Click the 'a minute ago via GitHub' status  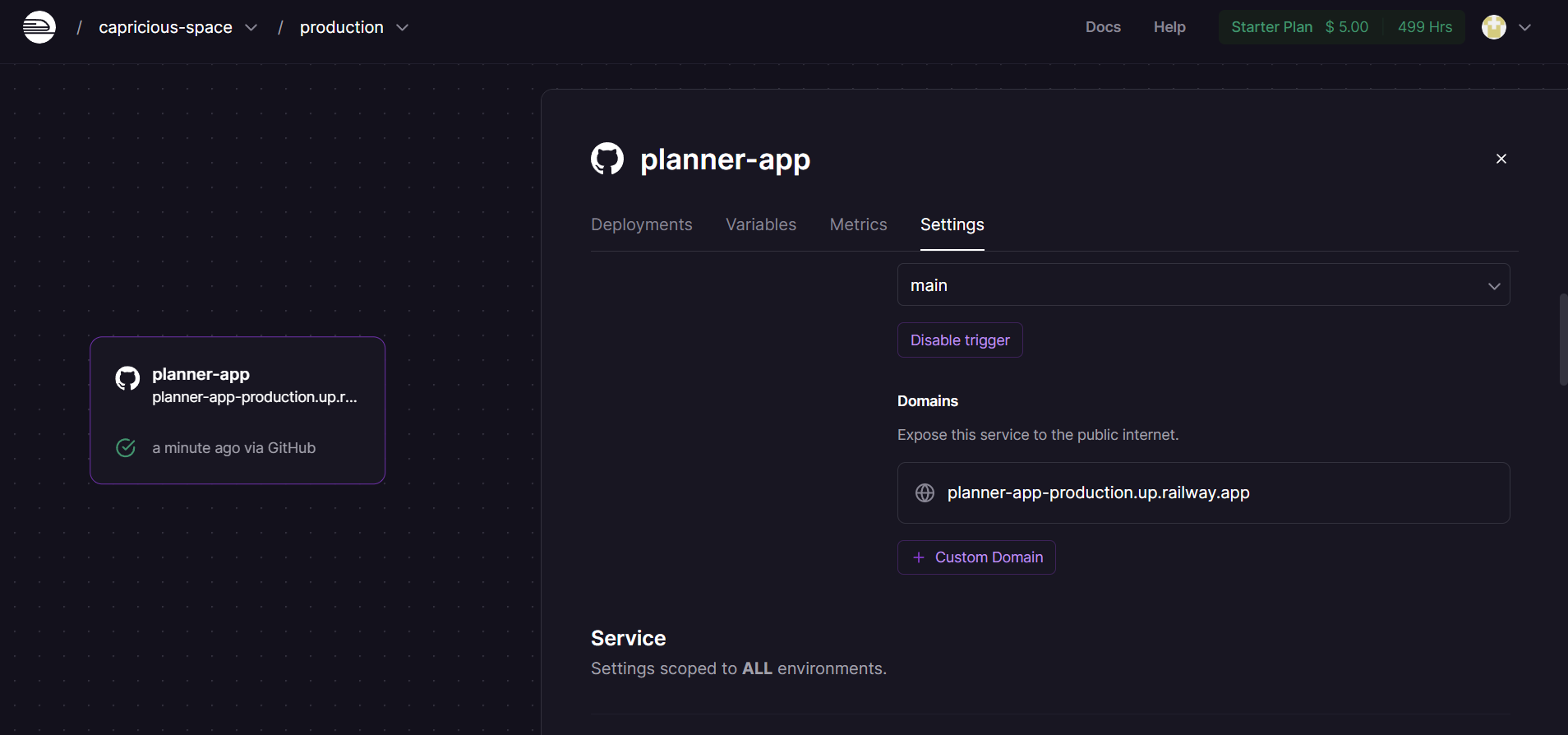pos(233,448)
